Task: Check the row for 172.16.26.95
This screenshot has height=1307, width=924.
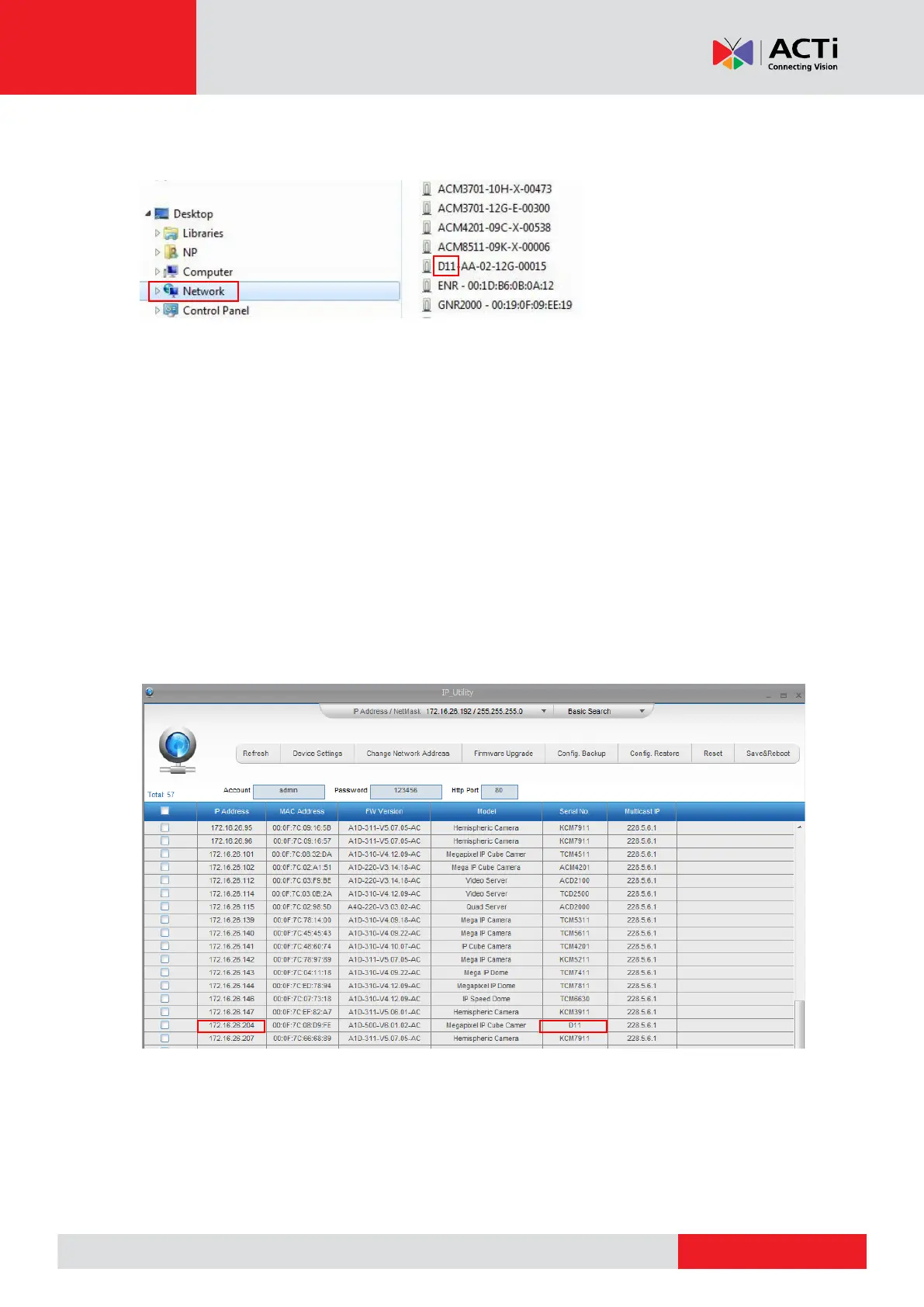Action: pos(164,828)
